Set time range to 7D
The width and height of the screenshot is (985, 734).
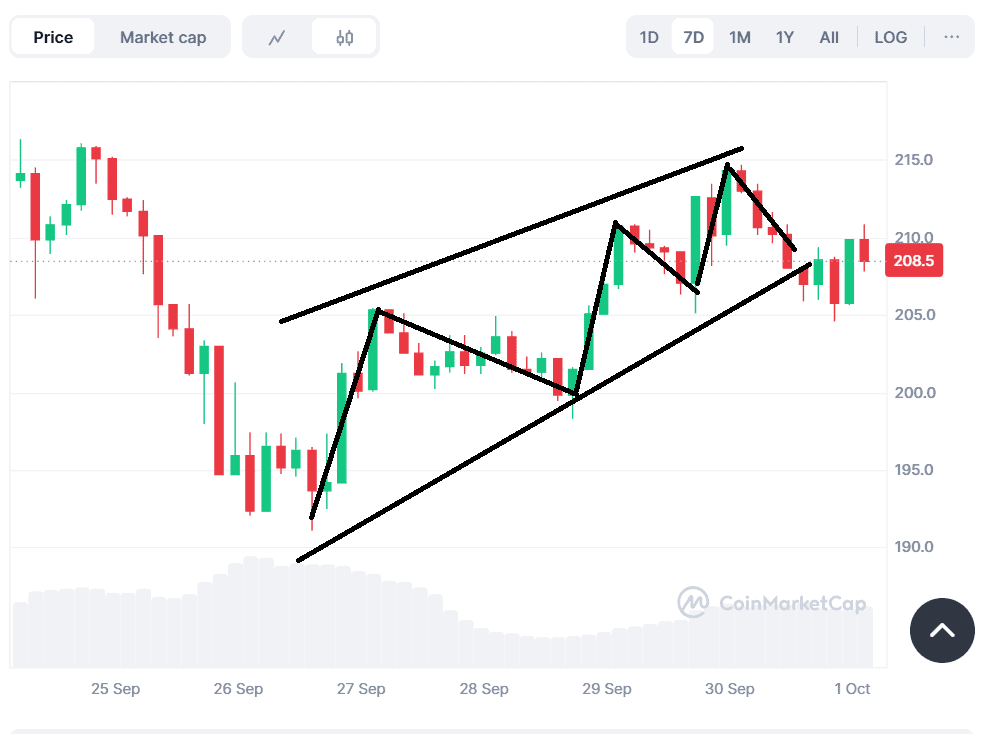693,38
